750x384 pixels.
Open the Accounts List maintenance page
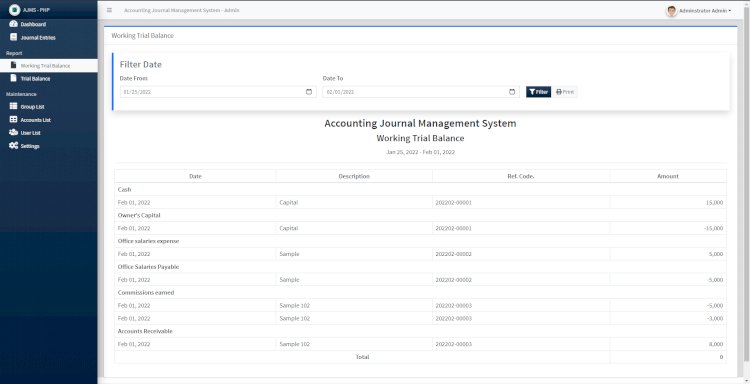coord(49,120)
